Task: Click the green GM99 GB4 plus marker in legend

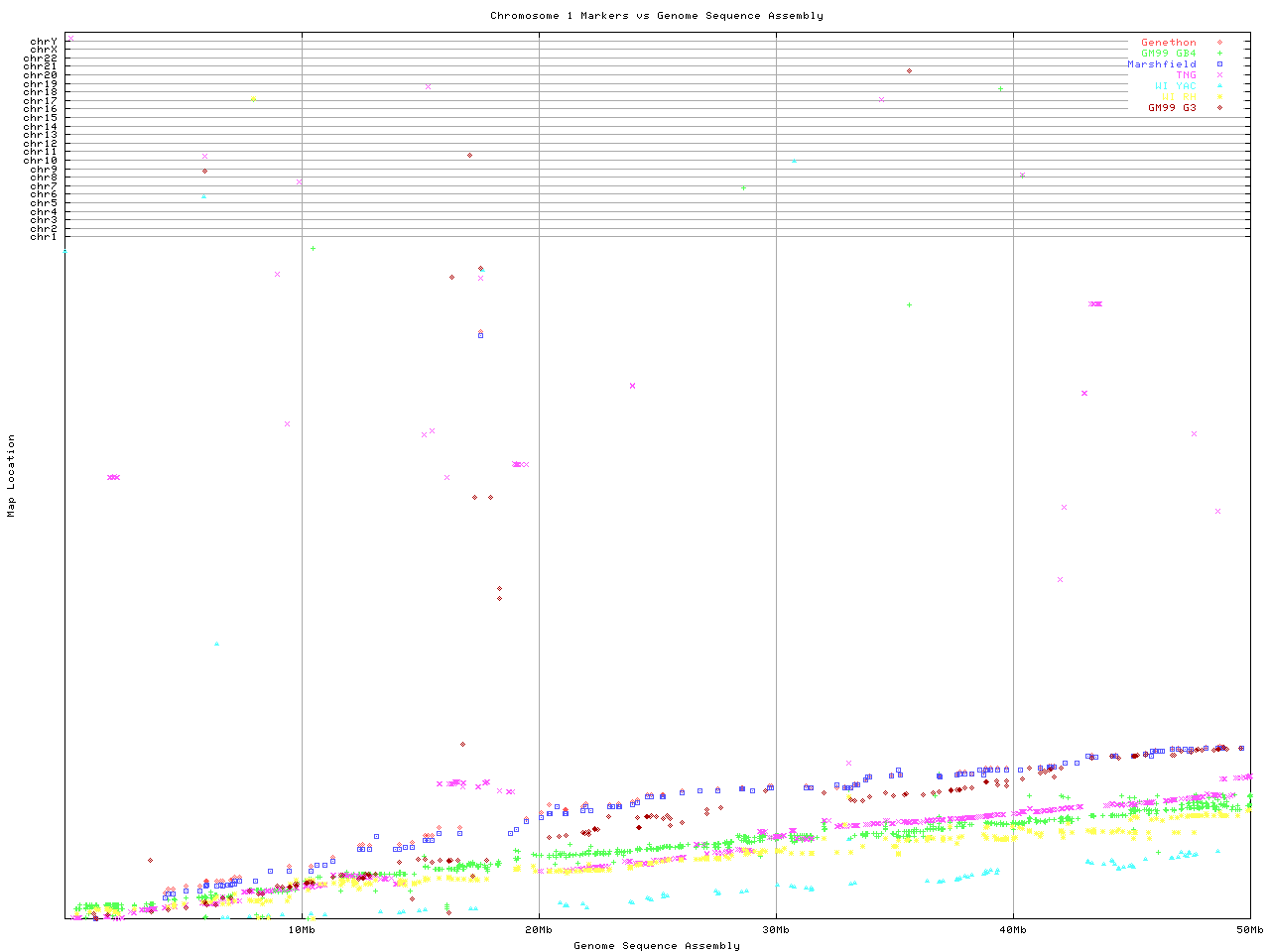Action: tap(1219, 54)
